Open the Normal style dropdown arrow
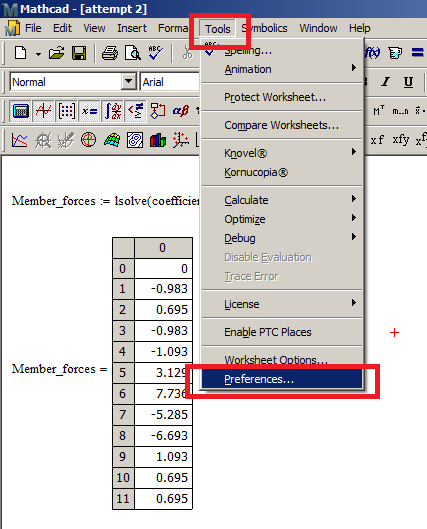The width and height of the screenshot is (427, 529). click(x=128, y=81)
